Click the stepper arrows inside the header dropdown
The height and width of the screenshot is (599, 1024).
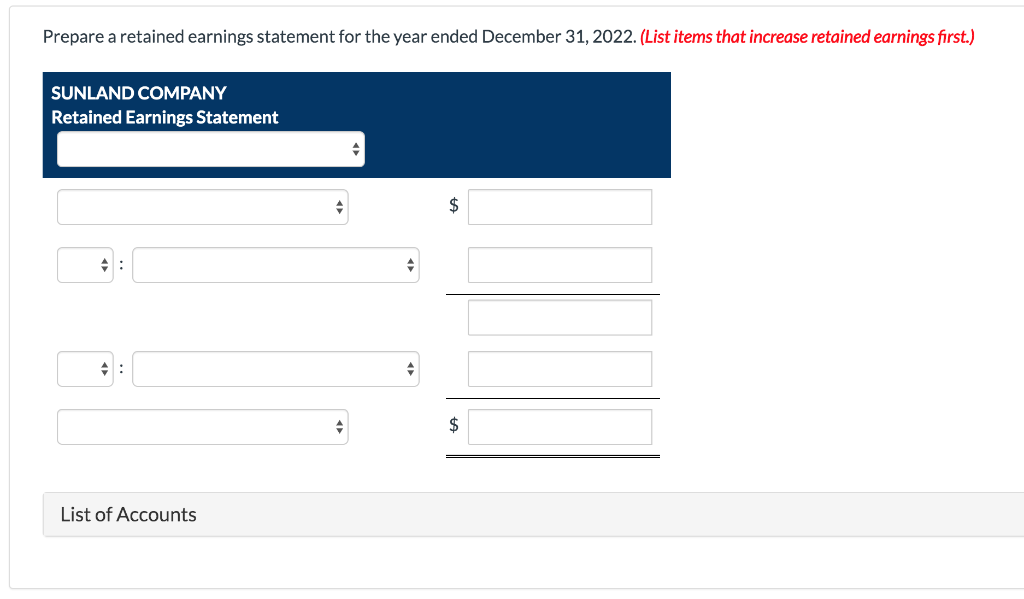[355, 148]
